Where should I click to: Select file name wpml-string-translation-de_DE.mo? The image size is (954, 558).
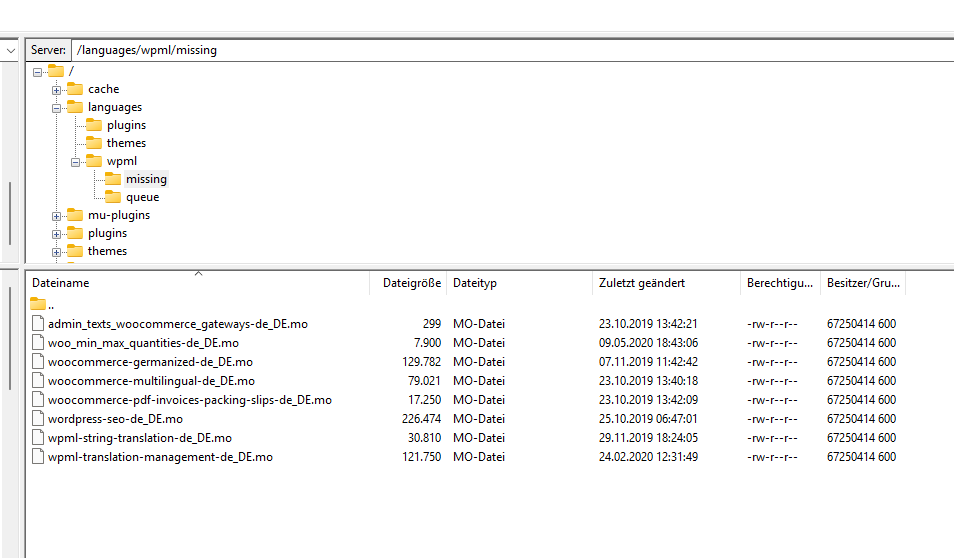point(139,438)
